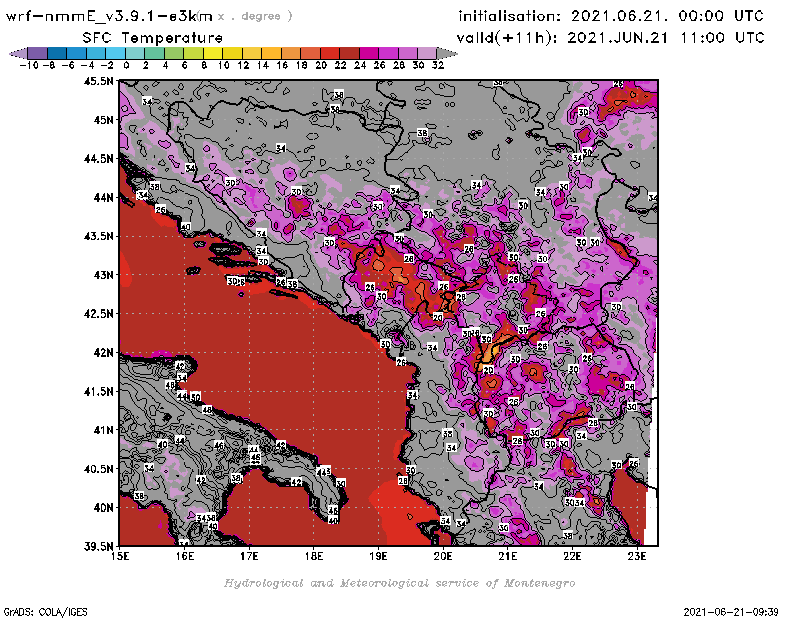
Task: Click the timestamp 2021-06-21-09:39
Action: pos(731,611)
